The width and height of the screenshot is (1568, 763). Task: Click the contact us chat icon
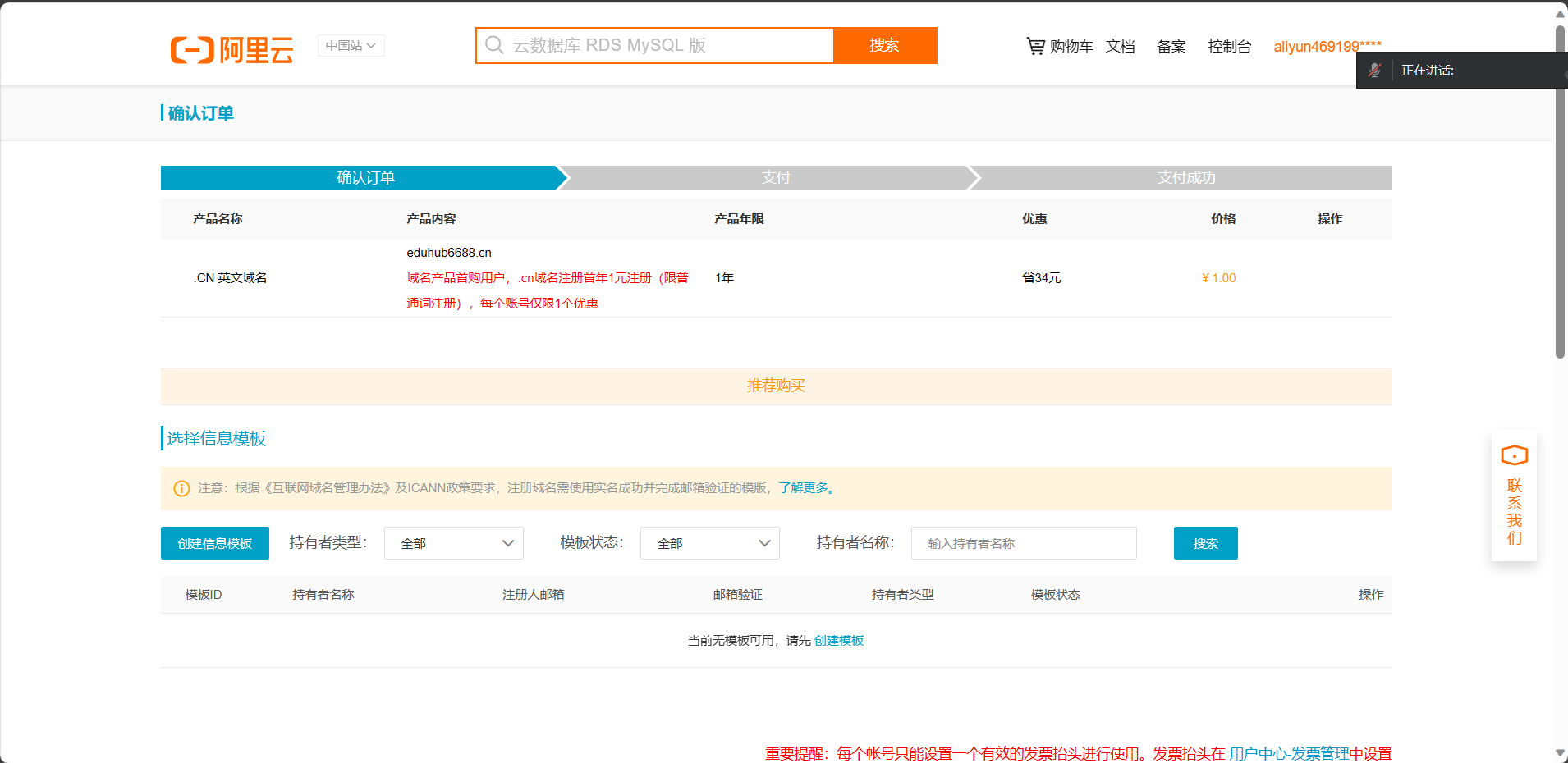pyautogui.click(x=1514, y=455)
